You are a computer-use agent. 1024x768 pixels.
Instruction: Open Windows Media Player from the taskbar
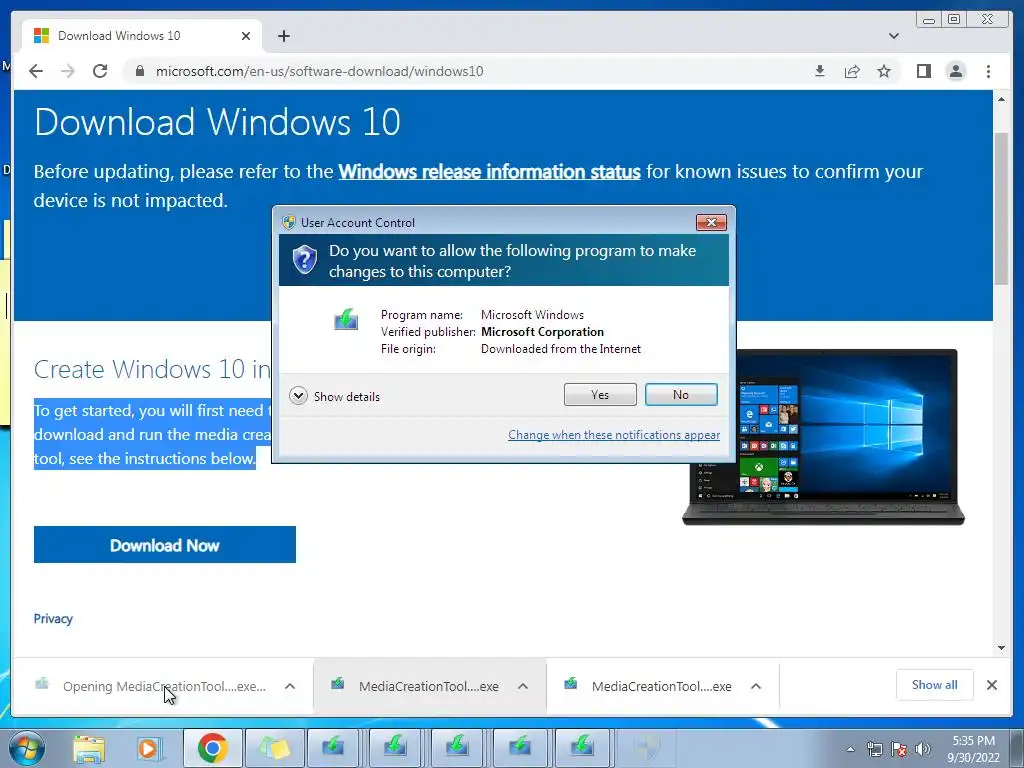(x=149, y=748)
